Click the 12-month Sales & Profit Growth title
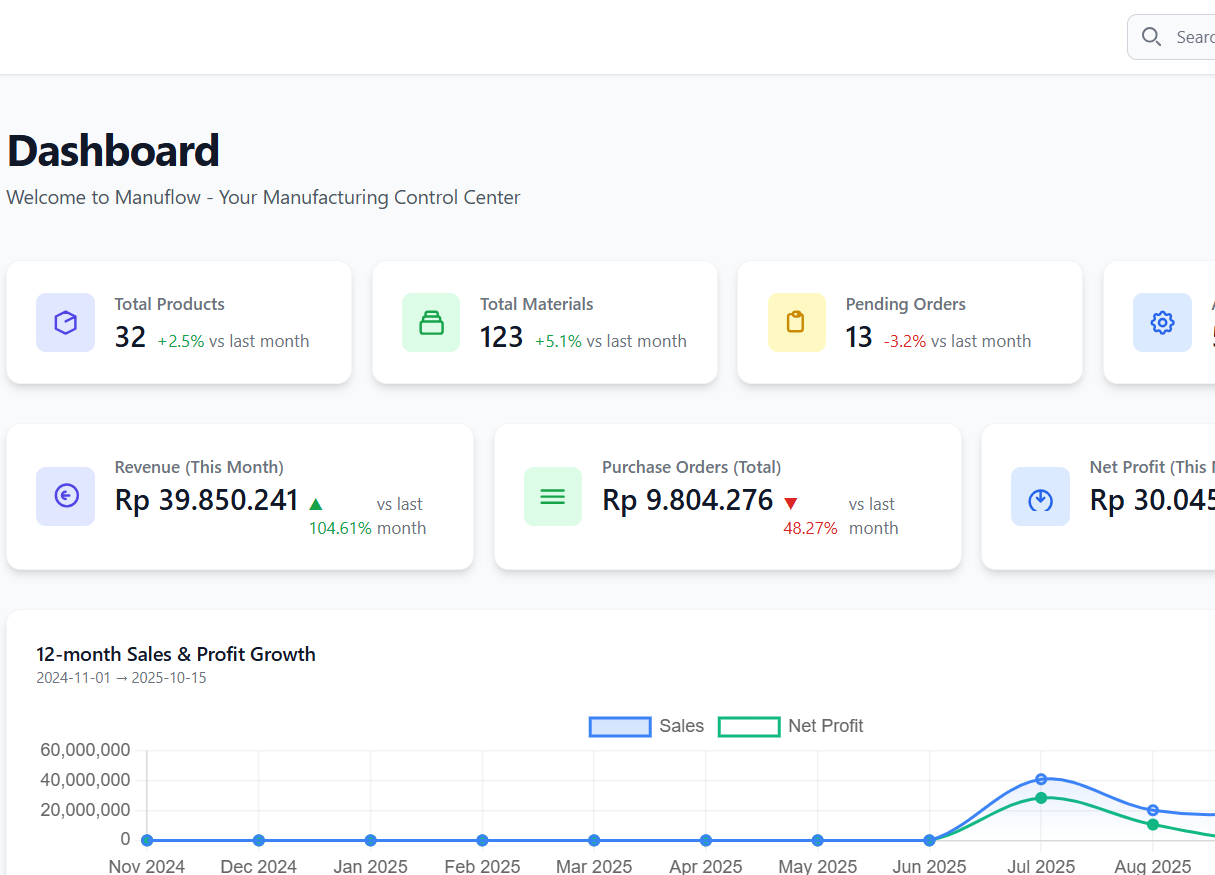1215x875 pixels. coord(176,655)
